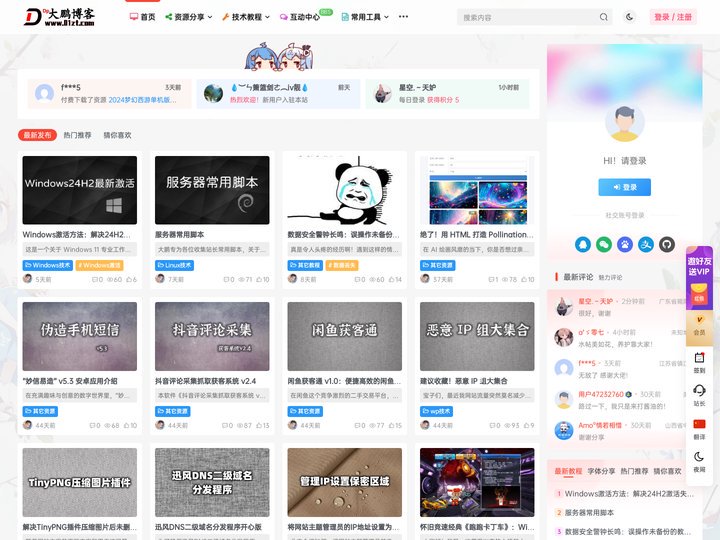Select the 魅力评论 tab
This screenshot has height=540, width=720.
coord(610,277)
